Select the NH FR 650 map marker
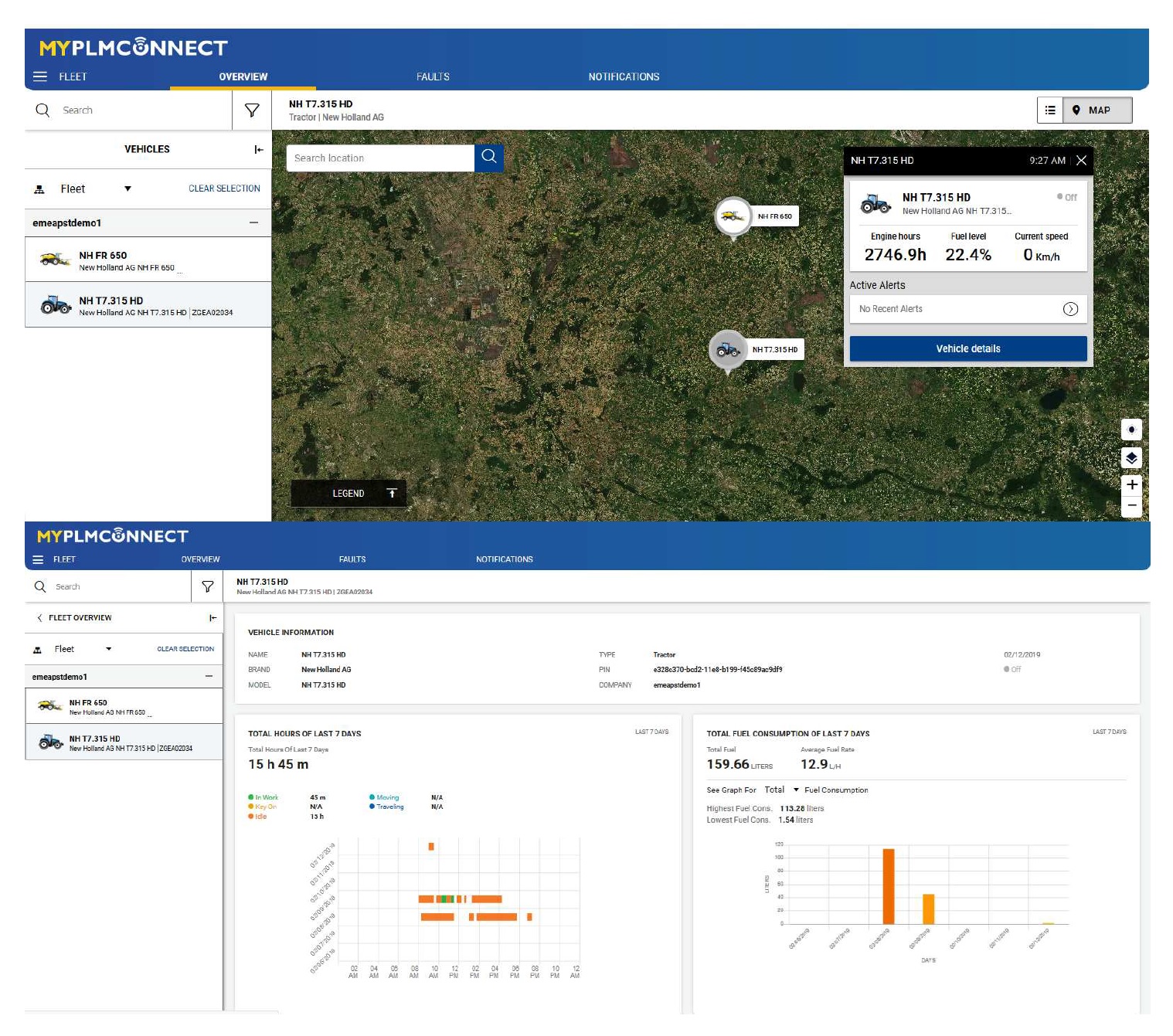 point(733,216)
